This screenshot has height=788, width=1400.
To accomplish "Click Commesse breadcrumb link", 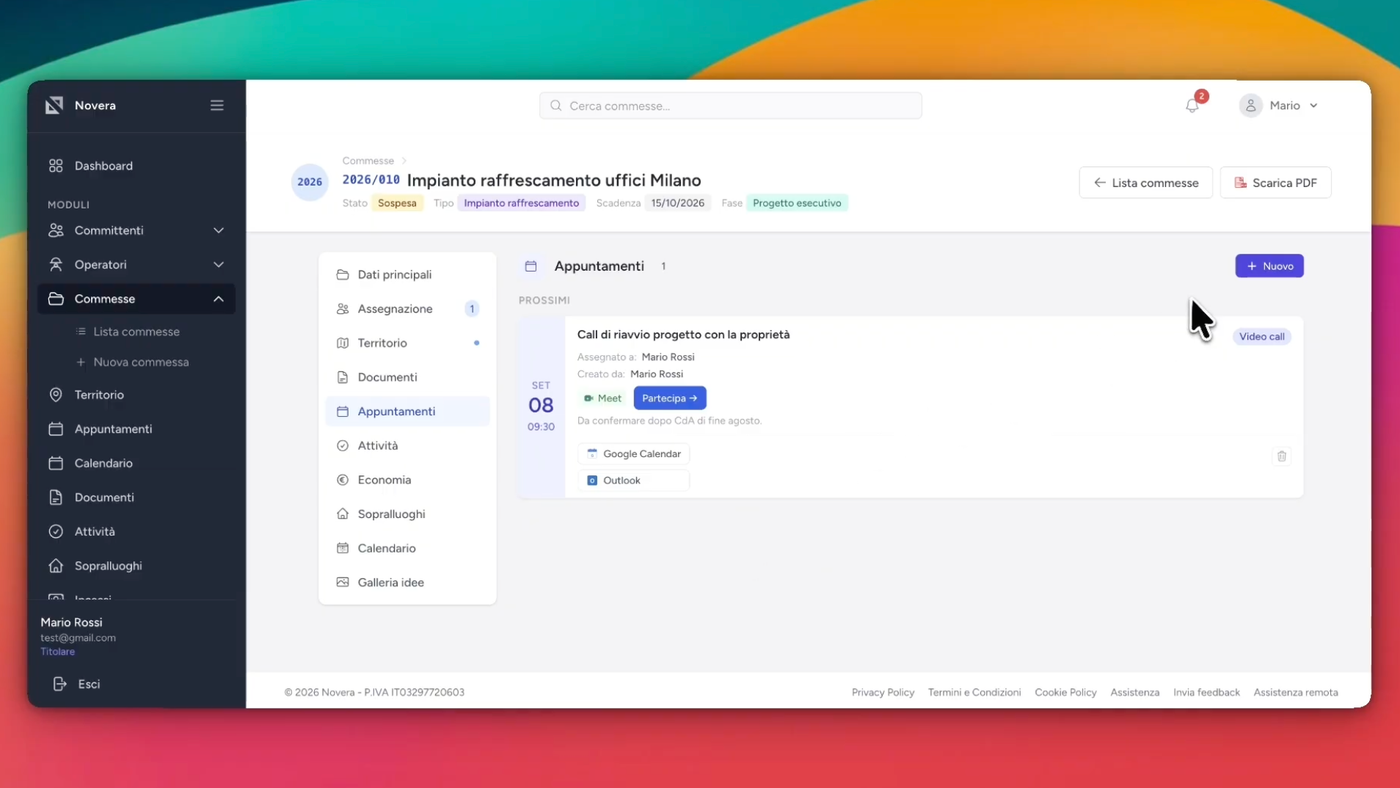I will coord(368,160).
